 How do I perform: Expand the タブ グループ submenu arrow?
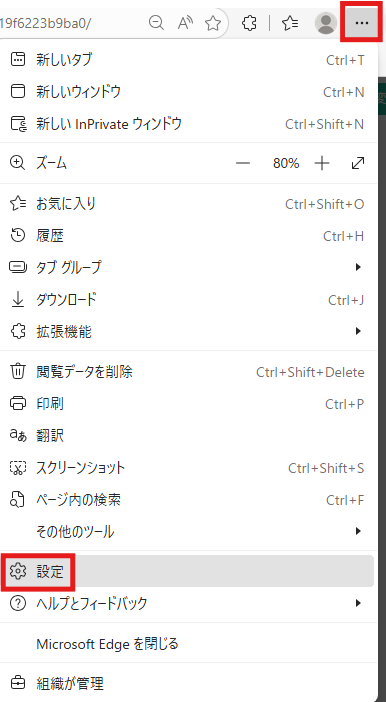click(x=357, y=267)
